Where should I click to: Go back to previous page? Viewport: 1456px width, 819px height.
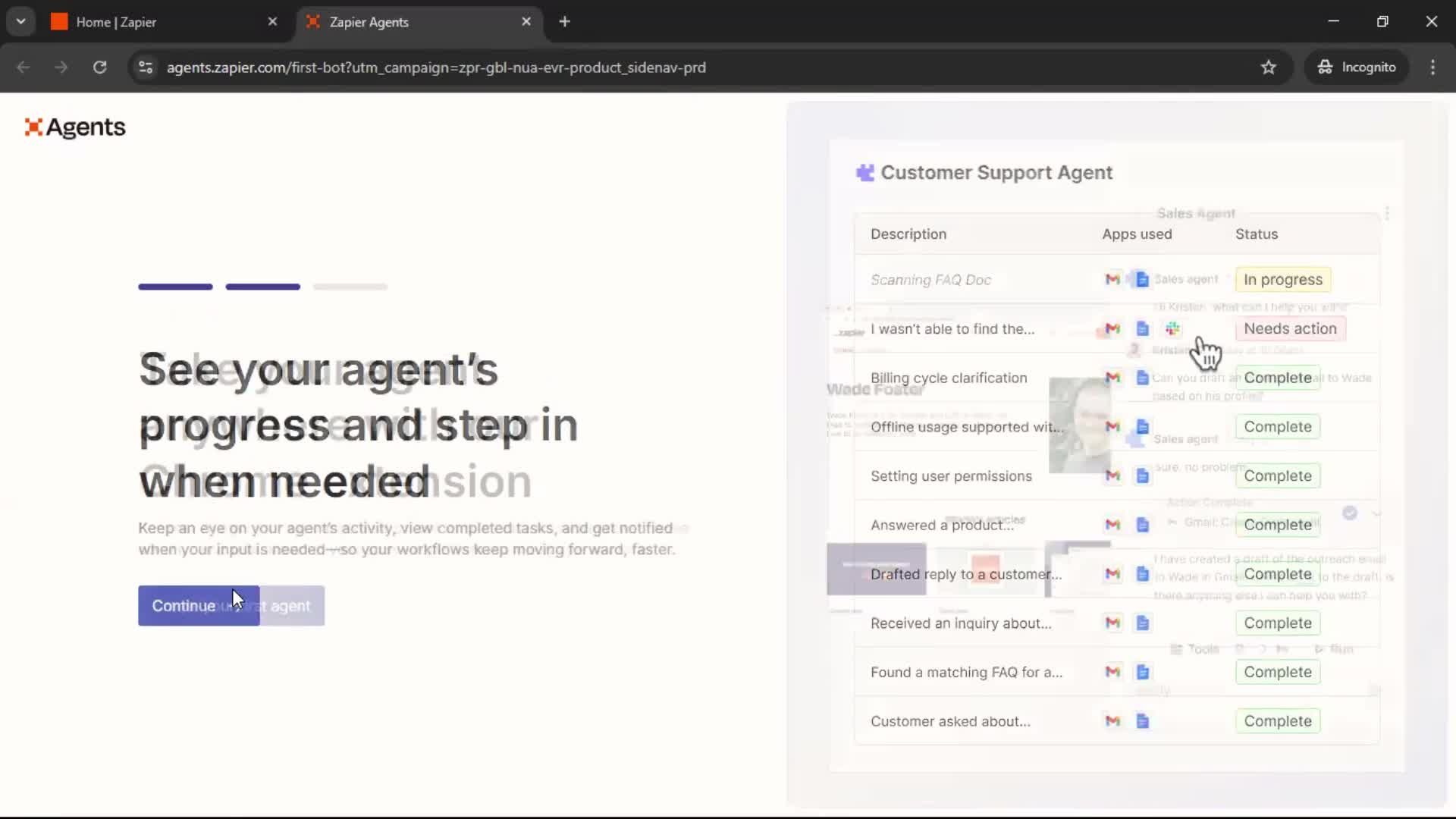[x=24, y=67]
